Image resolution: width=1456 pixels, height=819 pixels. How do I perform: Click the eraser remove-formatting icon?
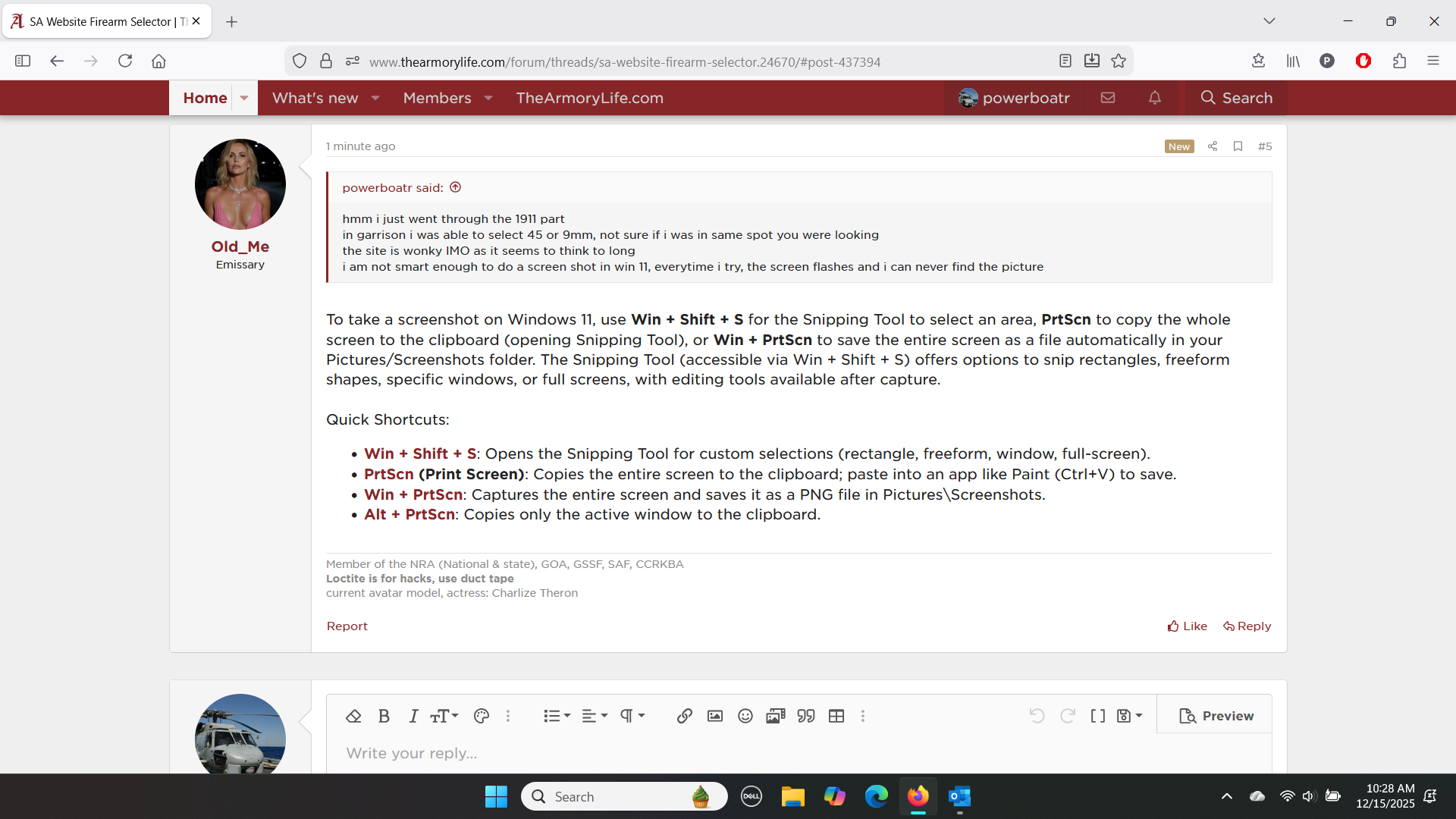353,716
